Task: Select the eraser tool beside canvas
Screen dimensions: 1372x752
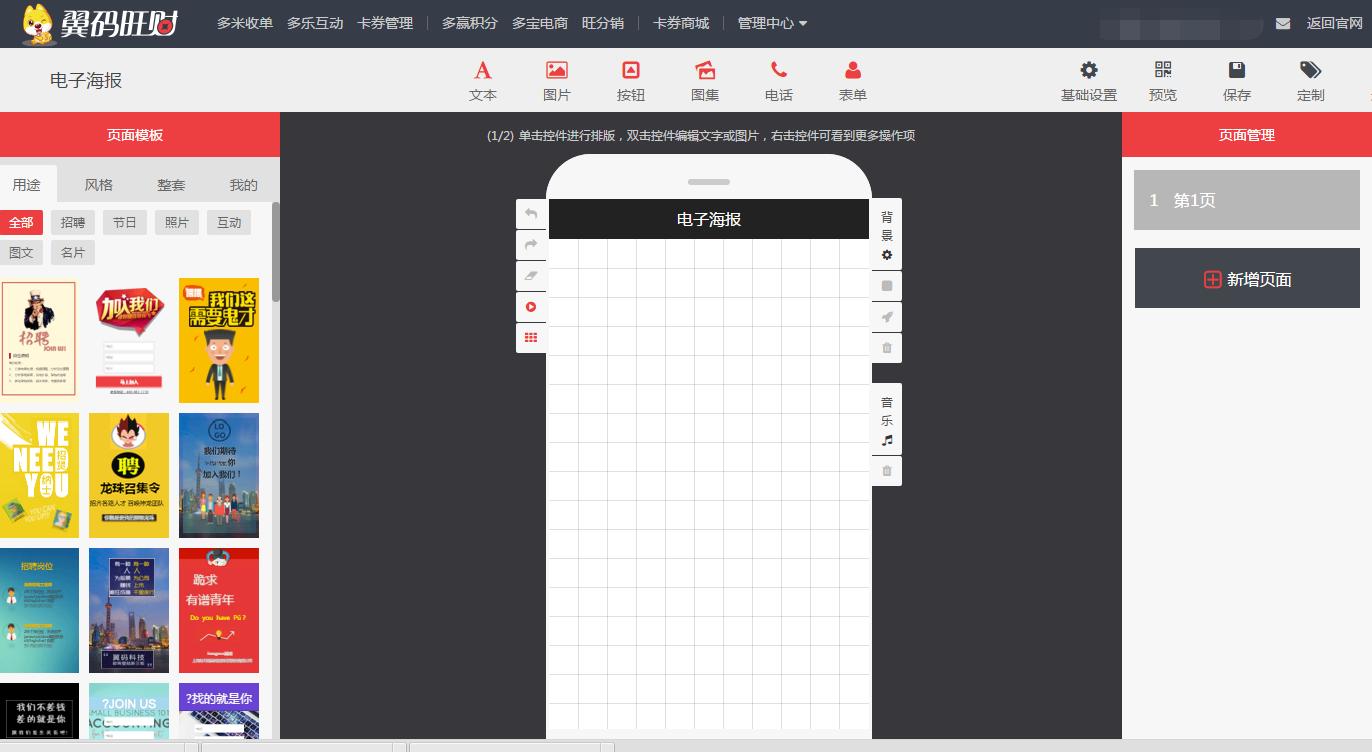Action: [531, 276]
